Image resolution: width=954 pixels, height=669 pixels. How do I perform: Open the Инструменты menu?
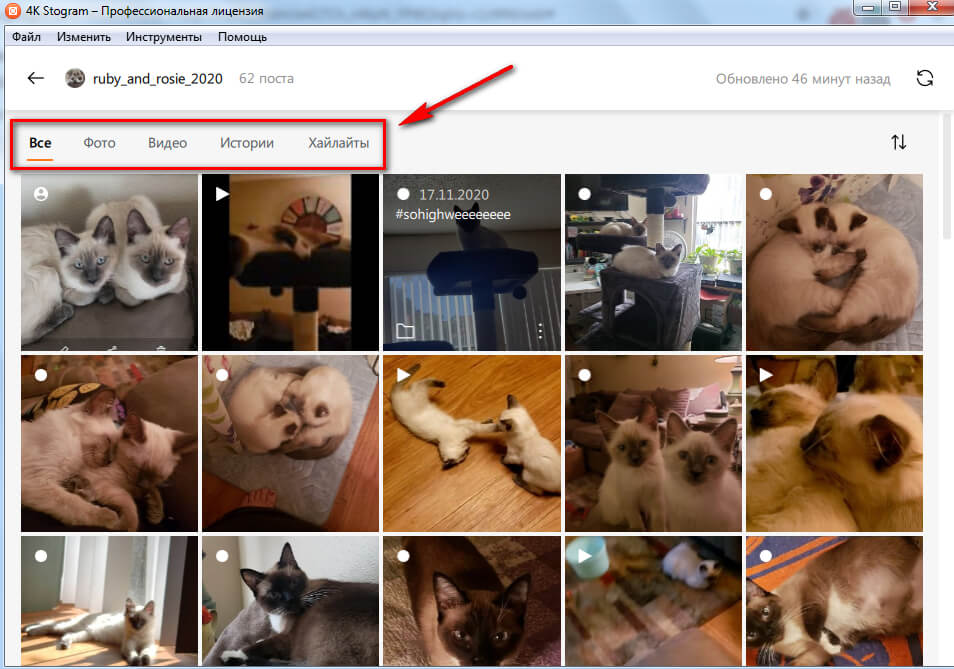tap(164, 37)
